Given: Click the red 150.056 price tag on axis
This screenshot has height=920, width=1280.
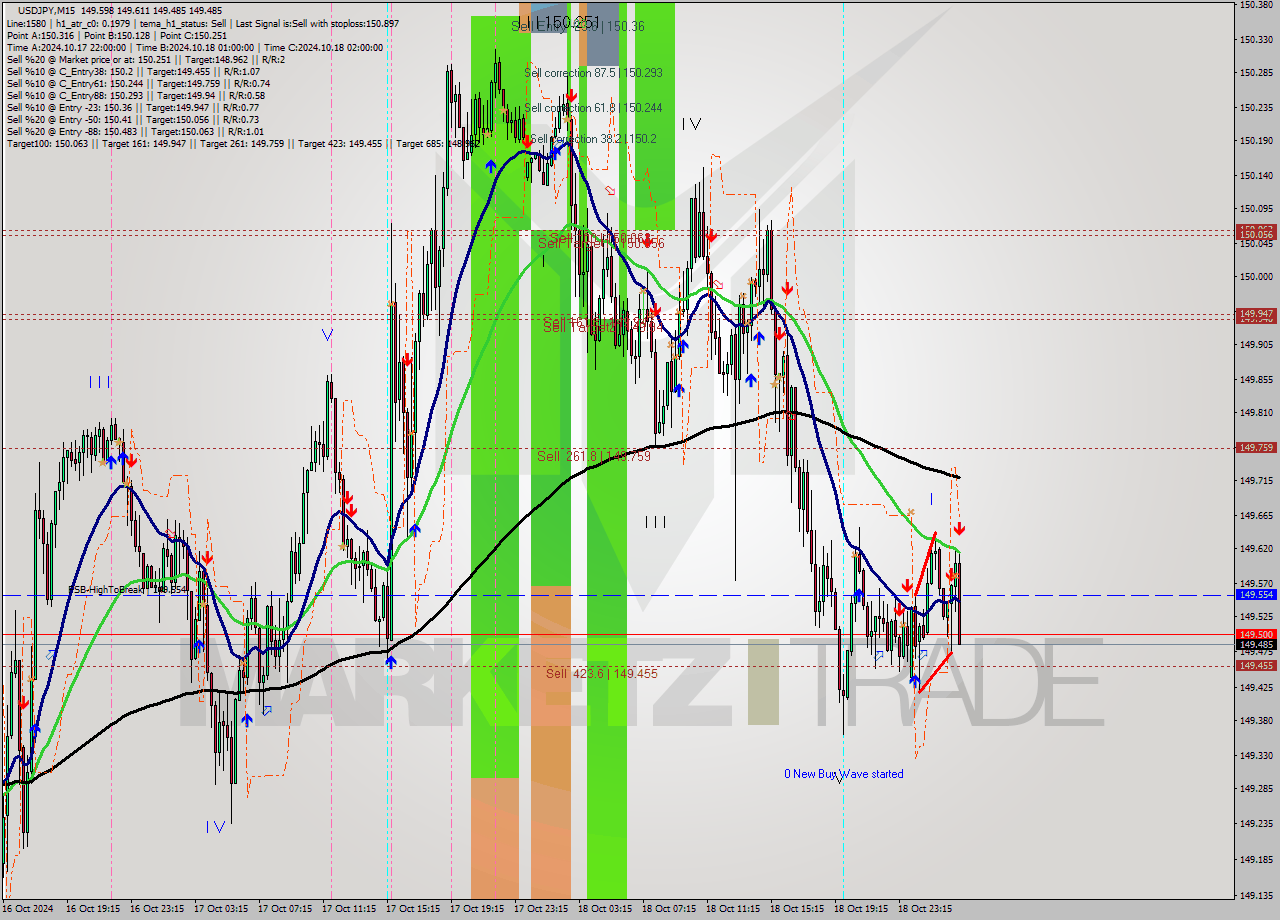Looking at the screenshot, I should click(1256, 234).
